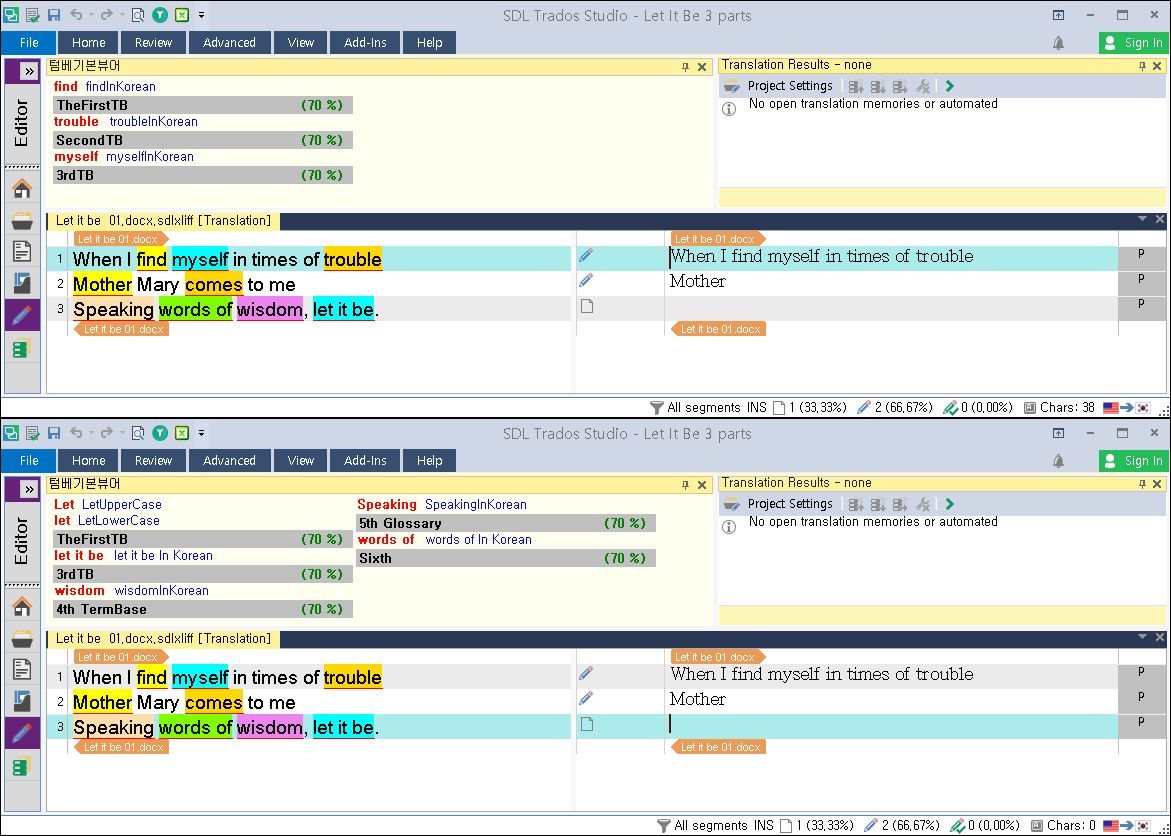
Task: Click Project Settings label in lower Translation Results panel
Action: click(790, 504)
